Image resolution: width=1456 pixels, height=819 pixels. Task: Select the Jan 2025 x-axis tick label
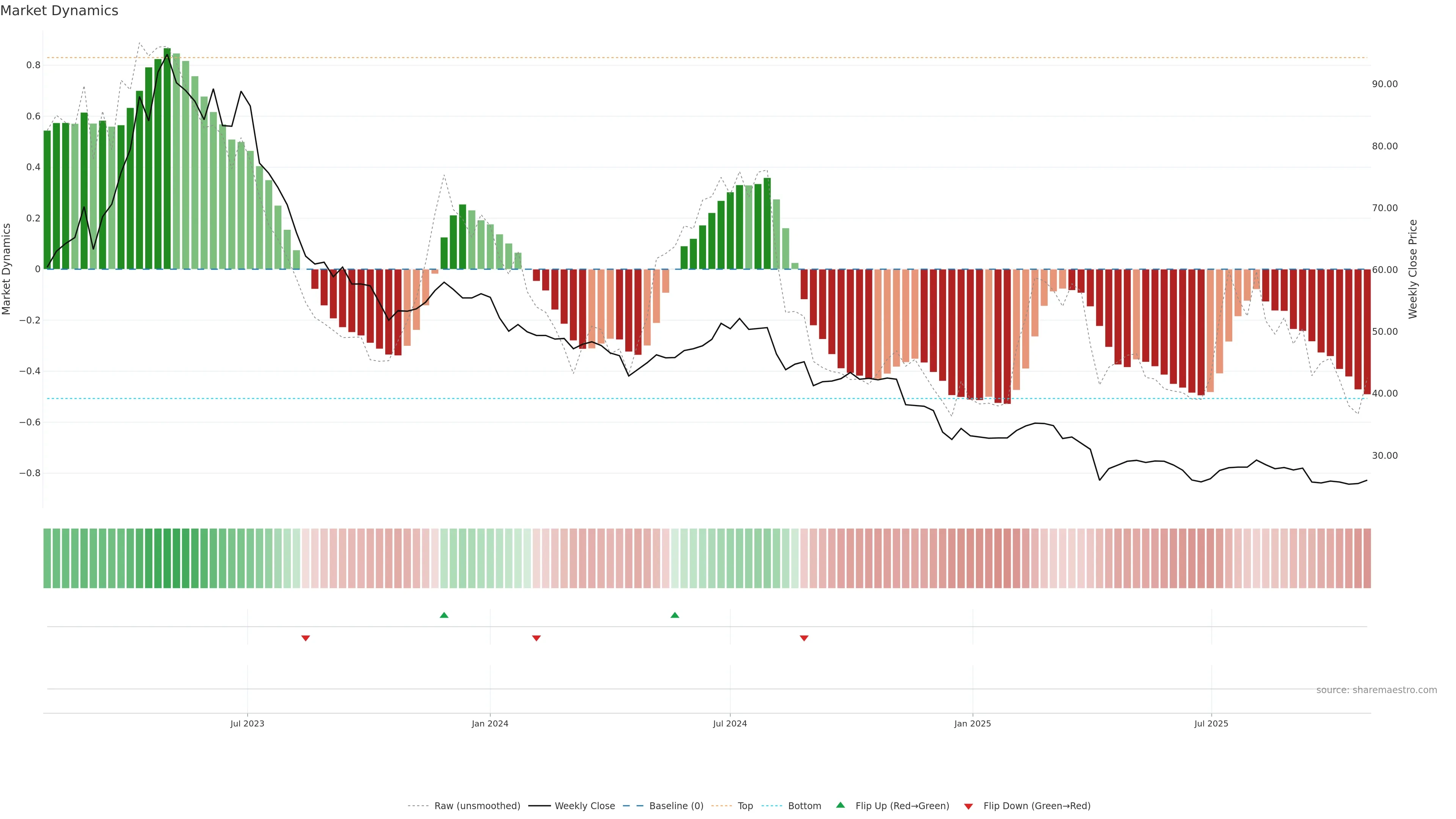tap(972, 723)
